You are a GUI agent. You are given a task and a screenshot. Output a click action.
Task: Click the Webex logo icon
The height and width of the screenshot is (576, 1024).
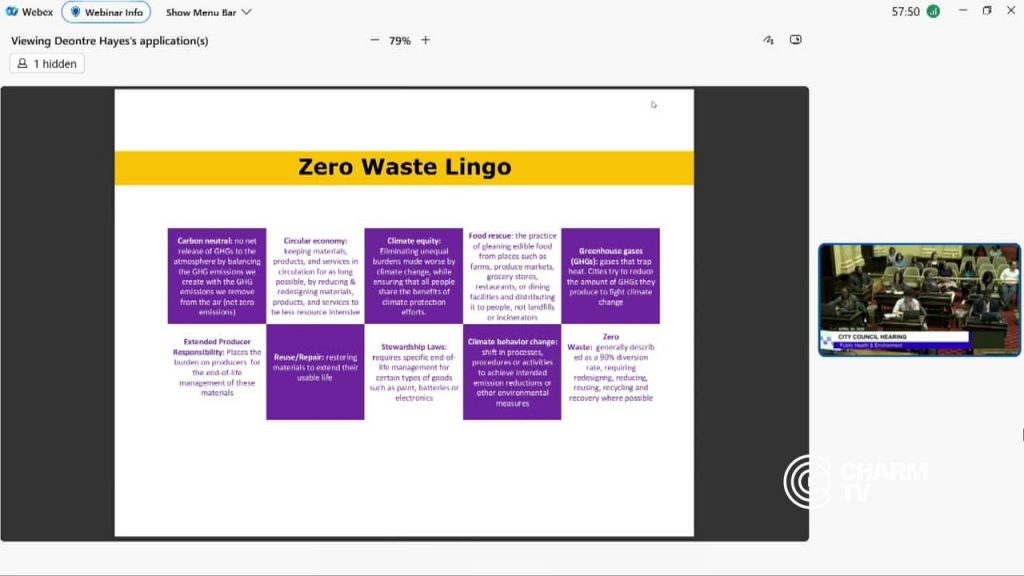click(x=12, y=12)
